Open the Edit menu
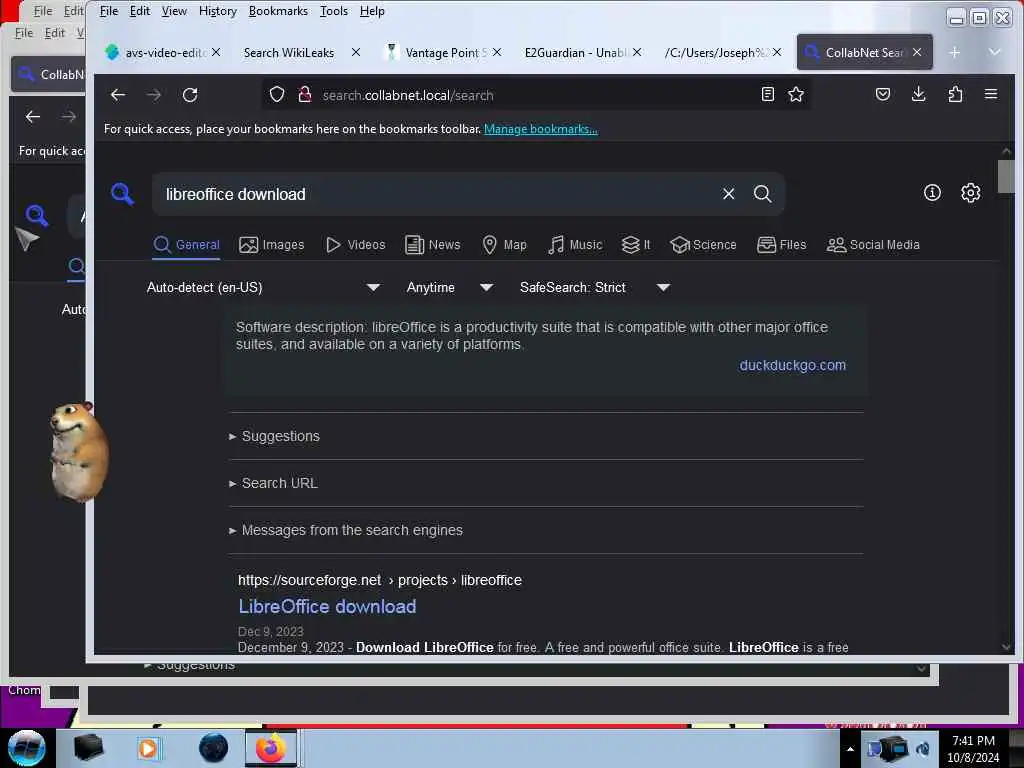The height and width of the screenshot is (768, 1024). (x=140, y=11)
